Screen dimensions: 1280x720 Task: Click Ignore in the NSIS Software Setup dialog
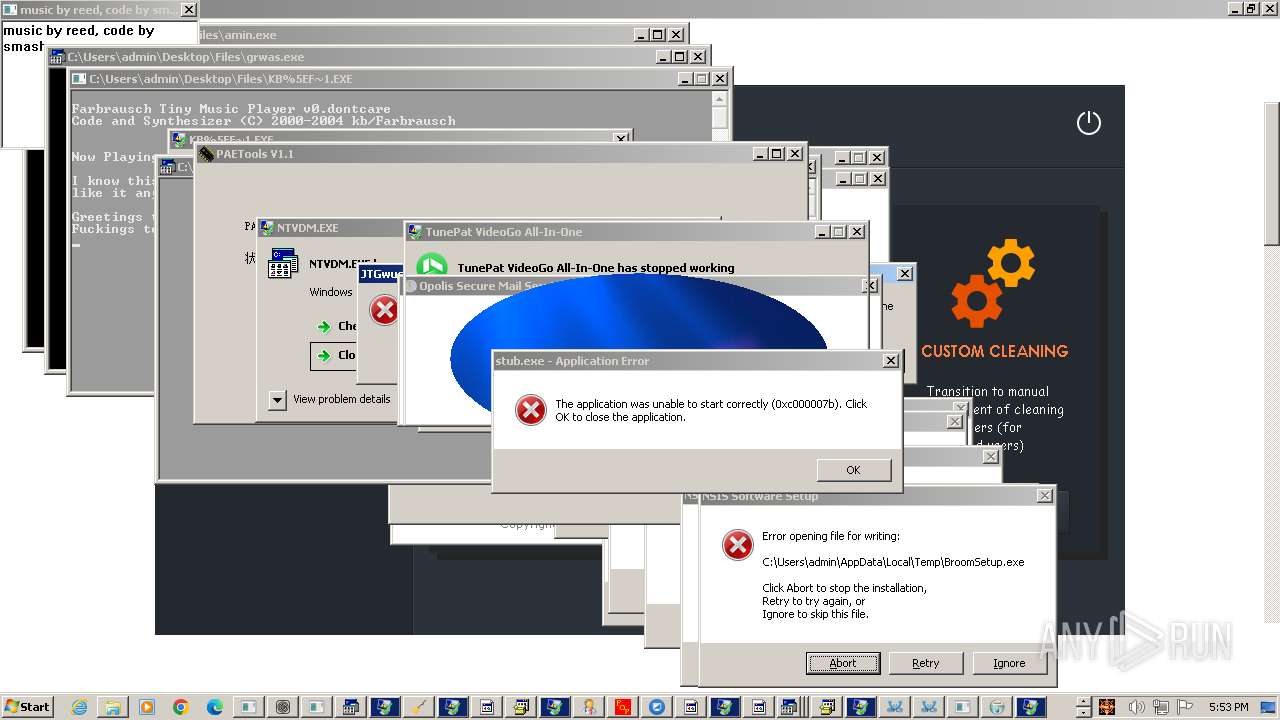point(1009,663)
